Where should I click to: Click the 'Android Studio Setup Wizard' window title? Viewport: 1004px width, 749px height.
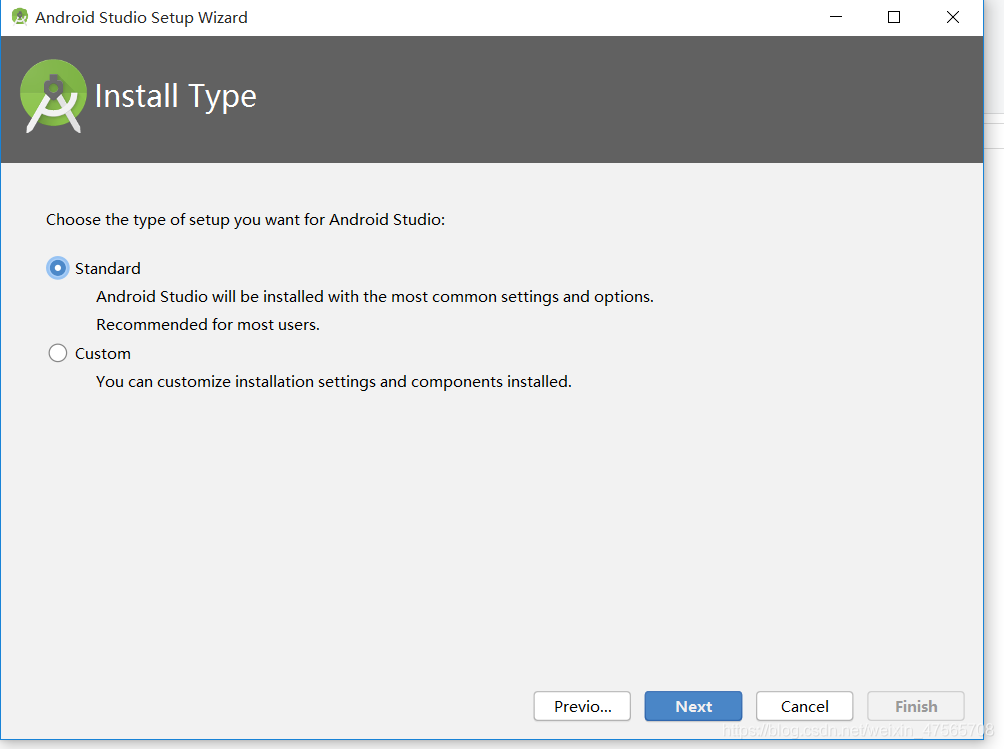coord(142,17)
